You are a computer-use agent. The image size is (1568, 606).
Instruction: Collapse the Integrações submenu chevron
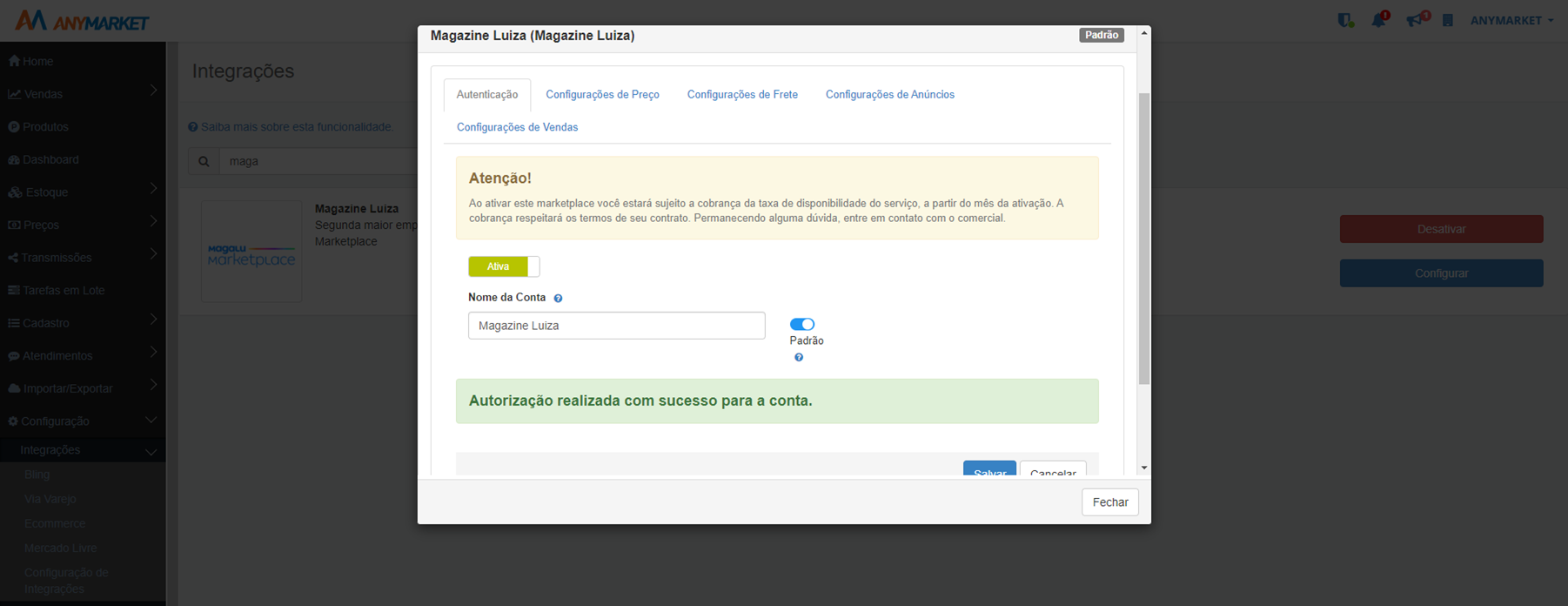pyautogui.click(x=151, y=452)
